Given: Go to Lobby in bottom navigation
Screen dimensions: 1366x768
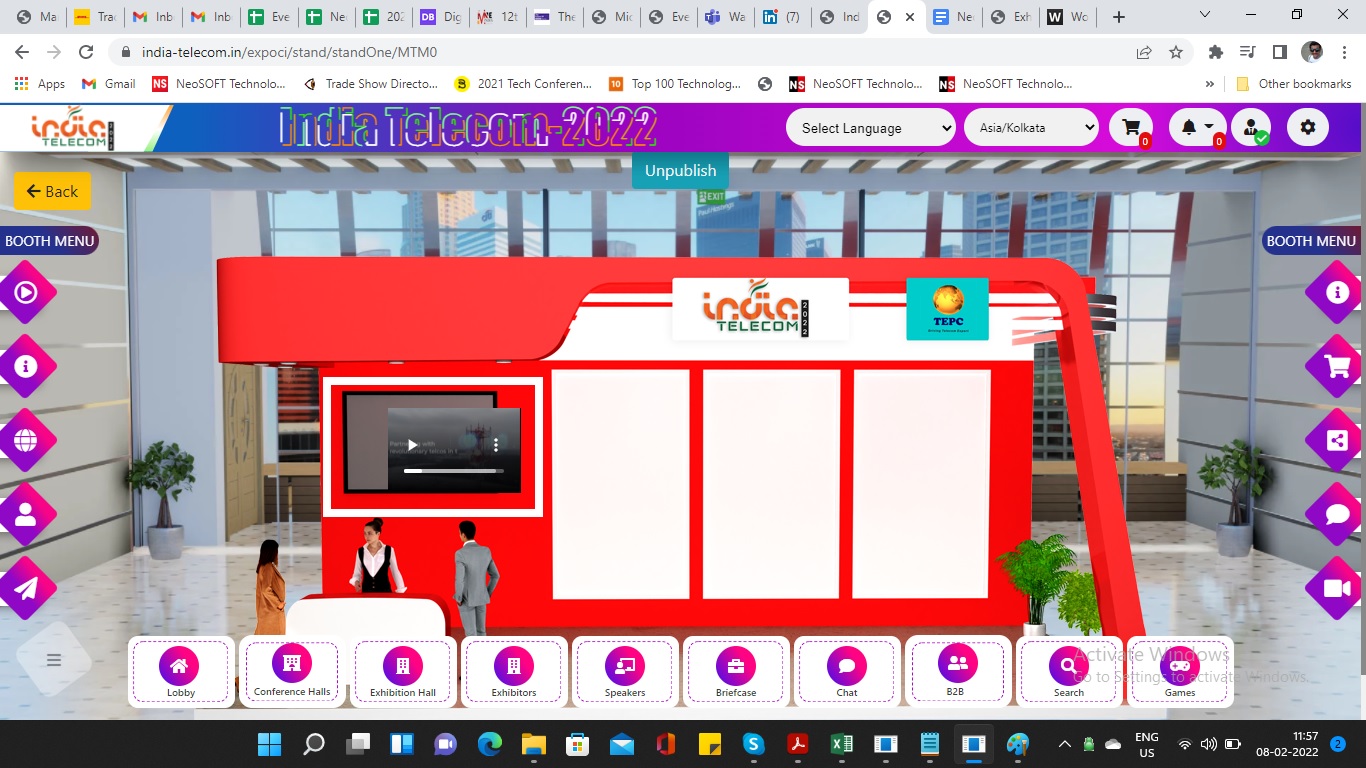Looking at the screenshot, I should [x=180, y=672].
